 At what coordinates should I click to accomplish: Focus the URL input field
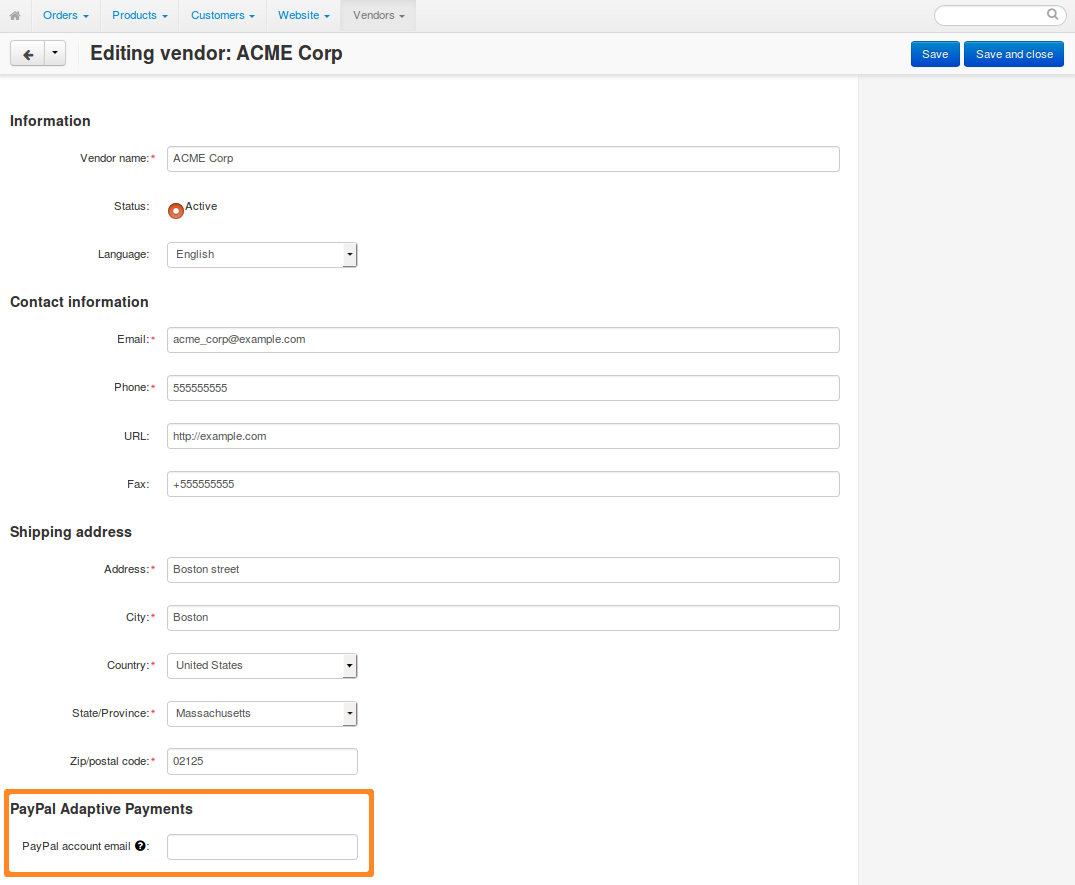pyautogui.click(x=503, y=436)
